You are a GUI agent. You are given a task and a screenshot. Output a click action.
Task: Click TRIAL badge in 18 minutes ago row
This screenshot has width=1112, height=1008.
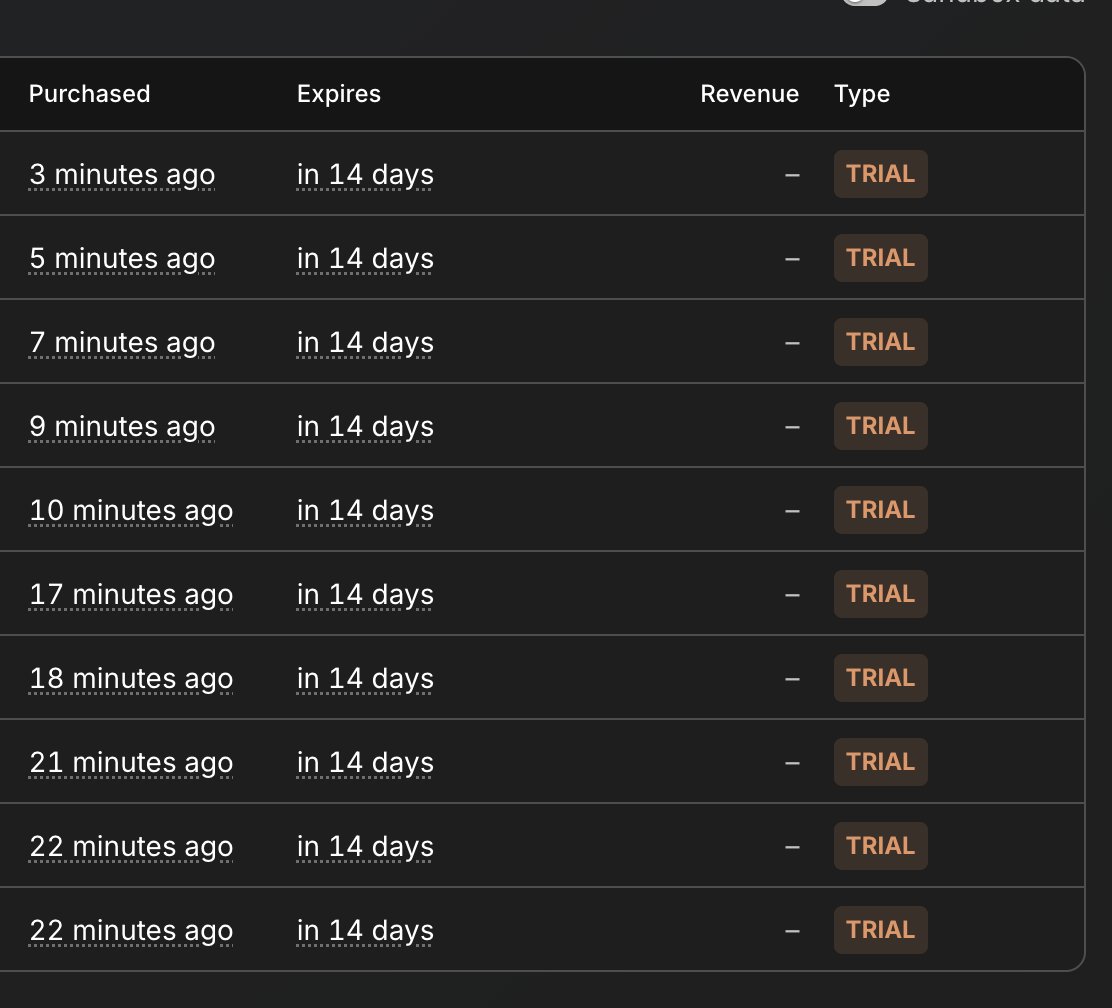(x=880, y=677)
